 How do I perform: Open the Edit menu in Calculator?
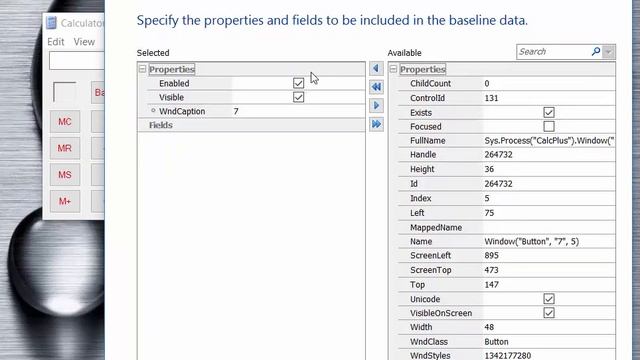[56, 42]
